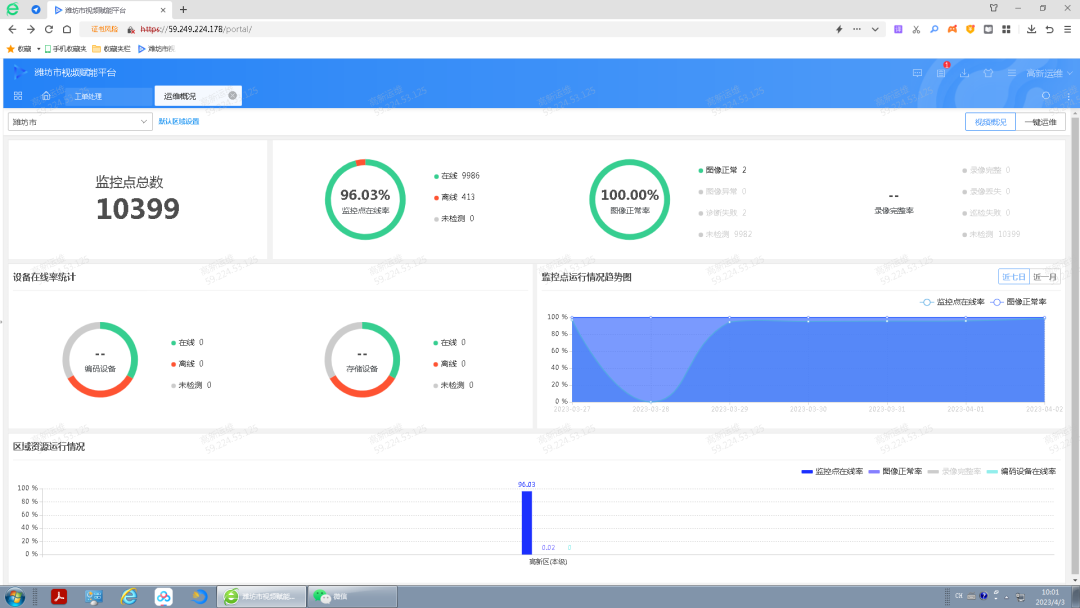Click the 在线 9986 online count

pos(457,176)
